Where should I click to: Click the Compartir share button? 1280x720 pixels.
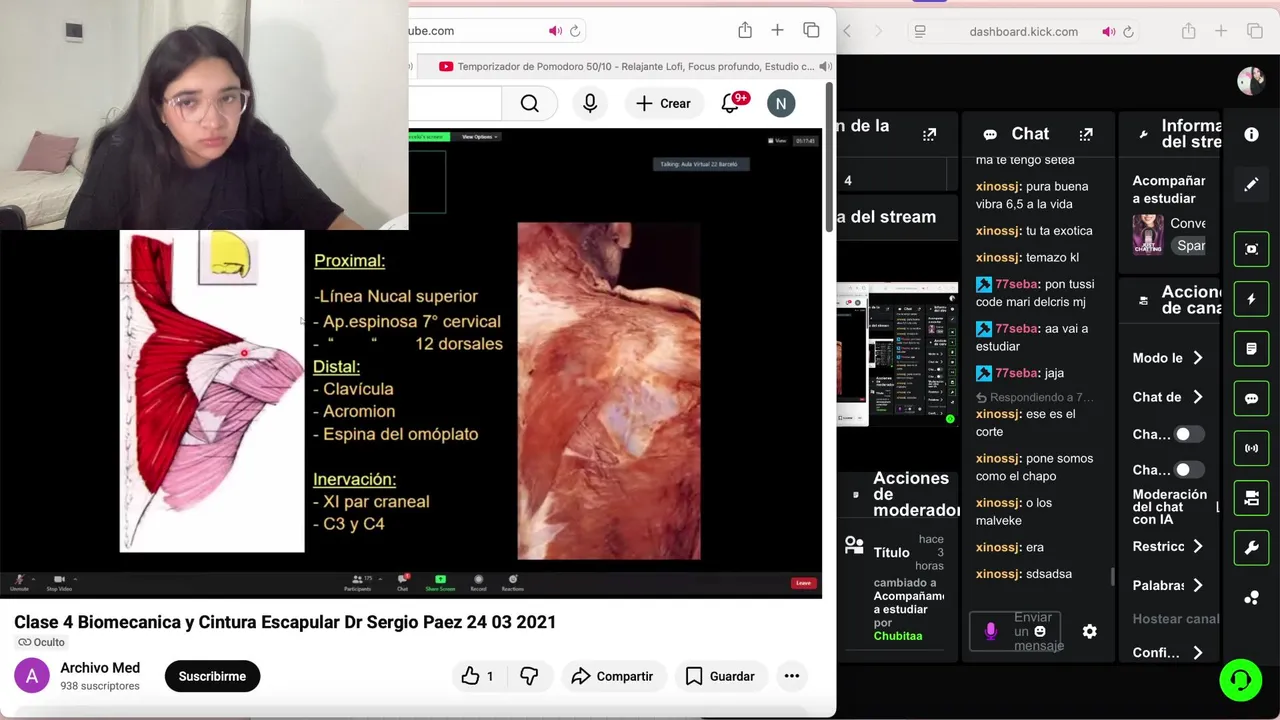point(612,676)
